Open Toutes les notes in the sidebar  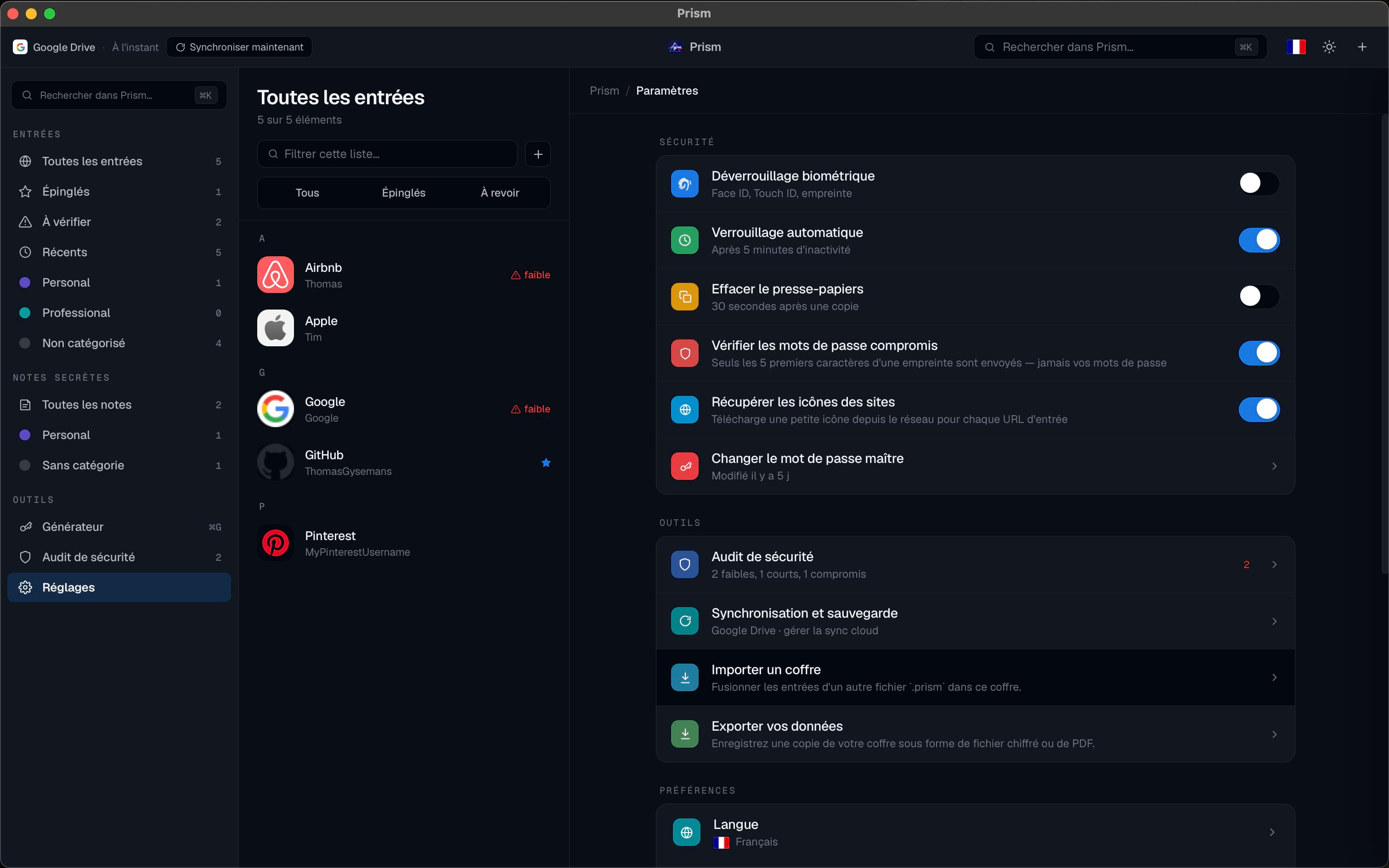tap(119, 405)
